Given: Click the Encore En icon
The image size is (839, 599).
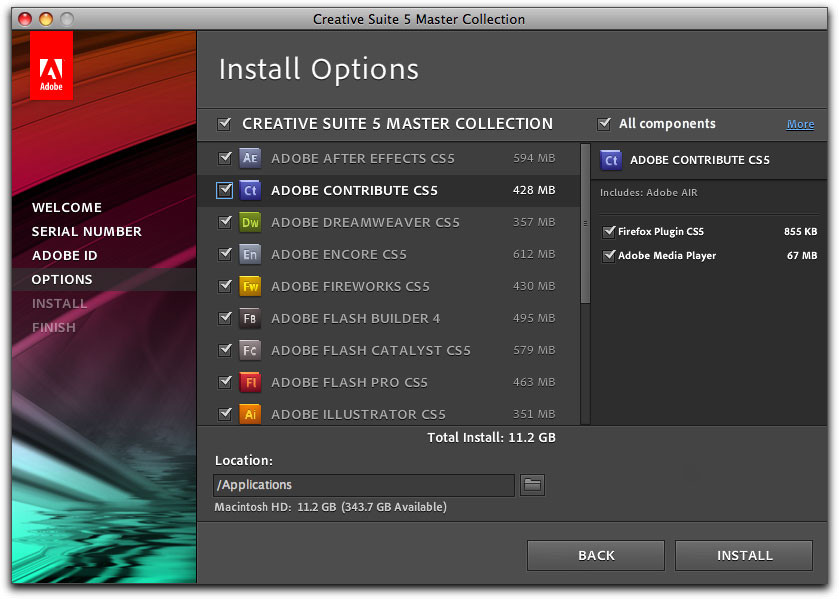Looking at the screenshot, I should coord(250,254).
